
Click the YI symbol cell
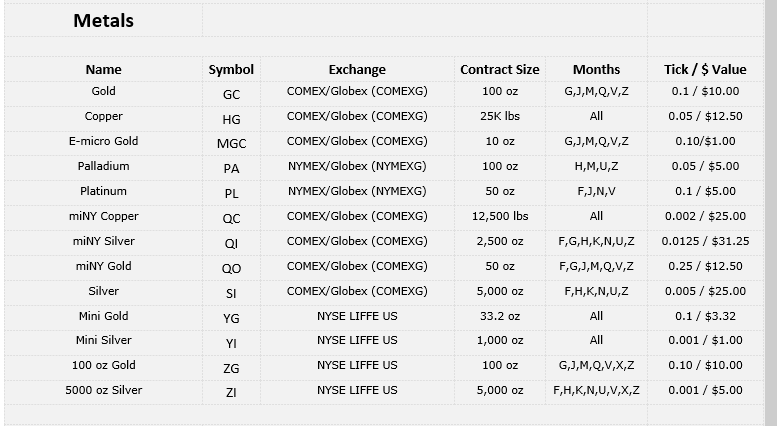pyautogui.click(x=231, y=343)
